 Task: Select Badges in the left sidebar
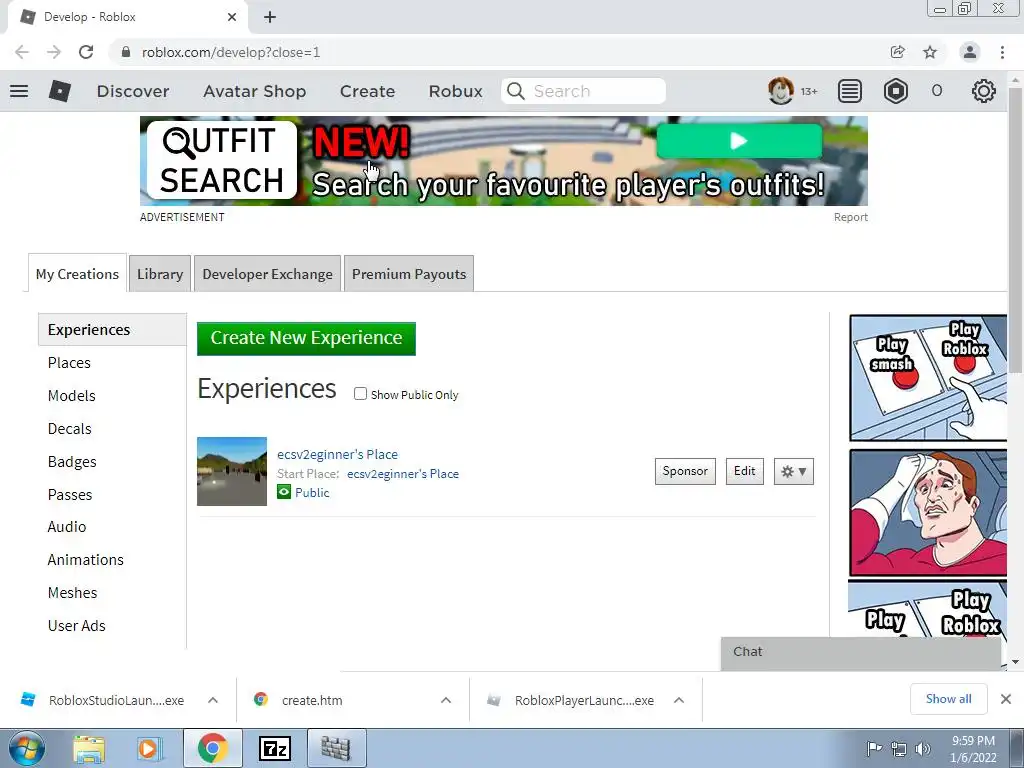point(72,462)
